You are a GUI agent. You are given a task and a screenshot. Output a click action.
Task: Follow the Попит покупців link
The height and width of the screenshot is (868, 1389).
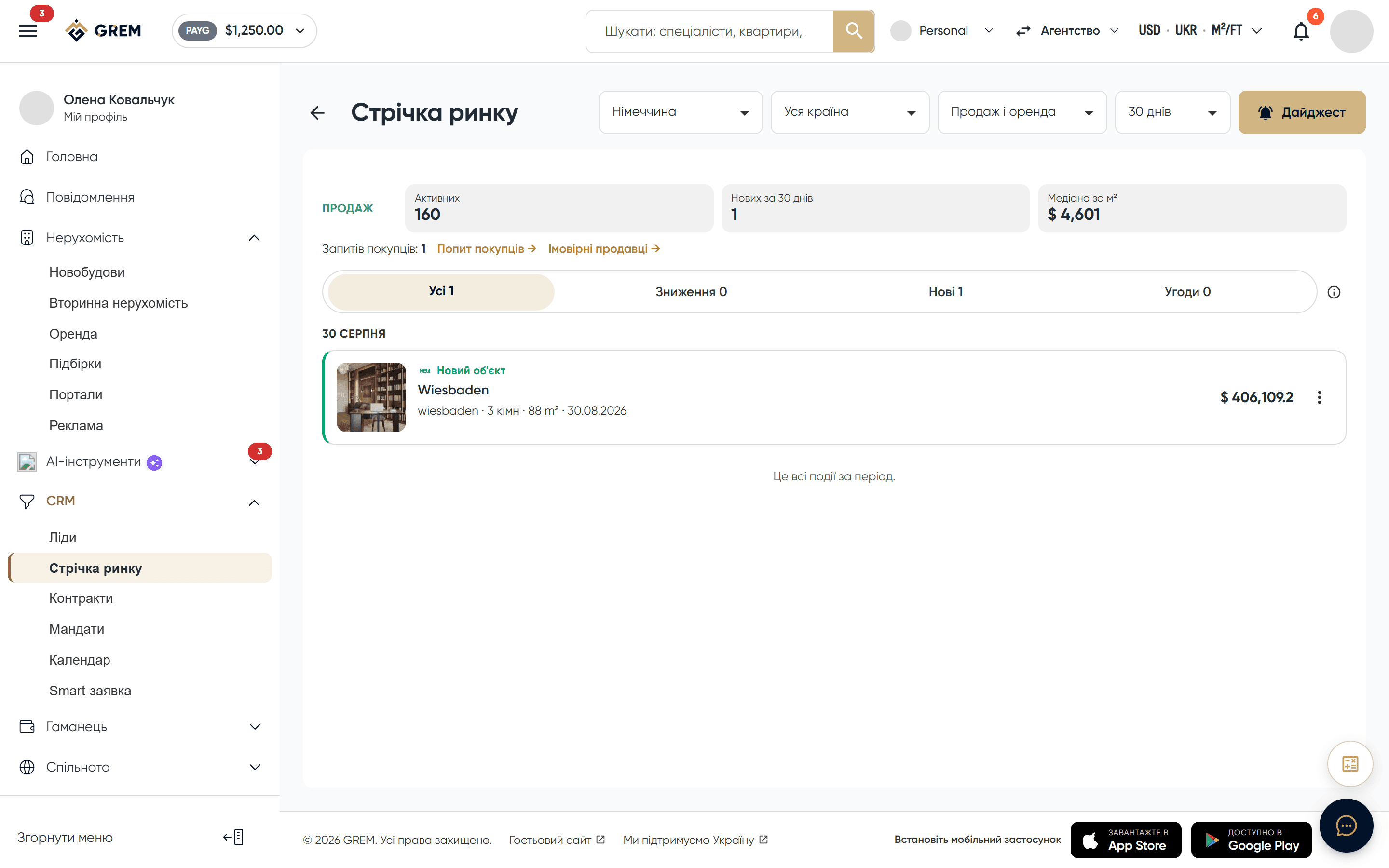(x=486, y=248)
